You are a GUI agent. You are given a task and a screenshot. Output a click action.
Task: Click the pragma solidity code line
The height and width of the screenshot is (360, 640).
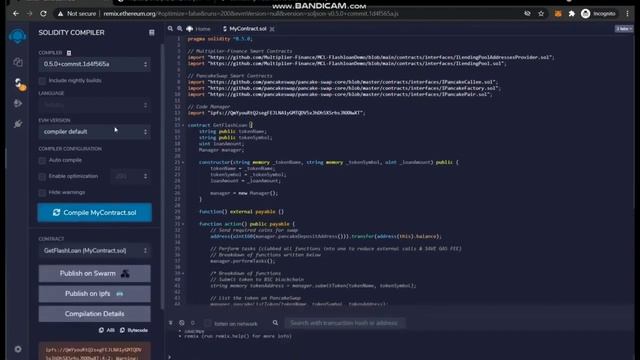pos(220,39)
